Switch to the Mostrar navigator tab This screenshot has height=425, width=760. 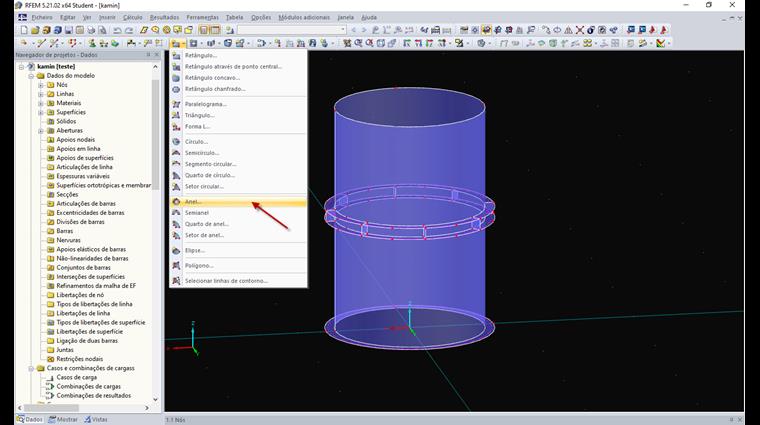coord(63,420)
